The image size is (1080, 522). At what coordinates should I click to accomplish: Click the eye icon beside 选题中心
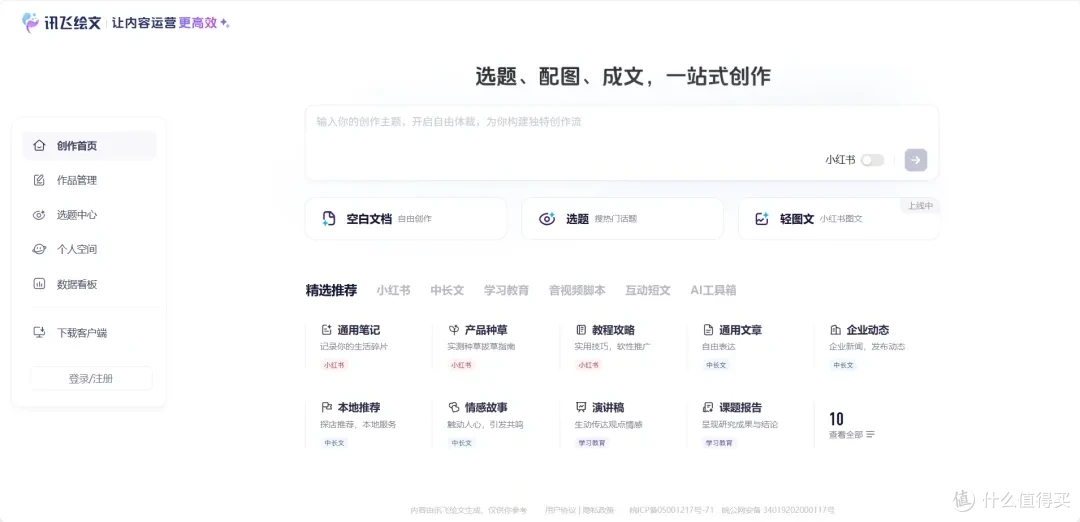click(x=39, y=215)
